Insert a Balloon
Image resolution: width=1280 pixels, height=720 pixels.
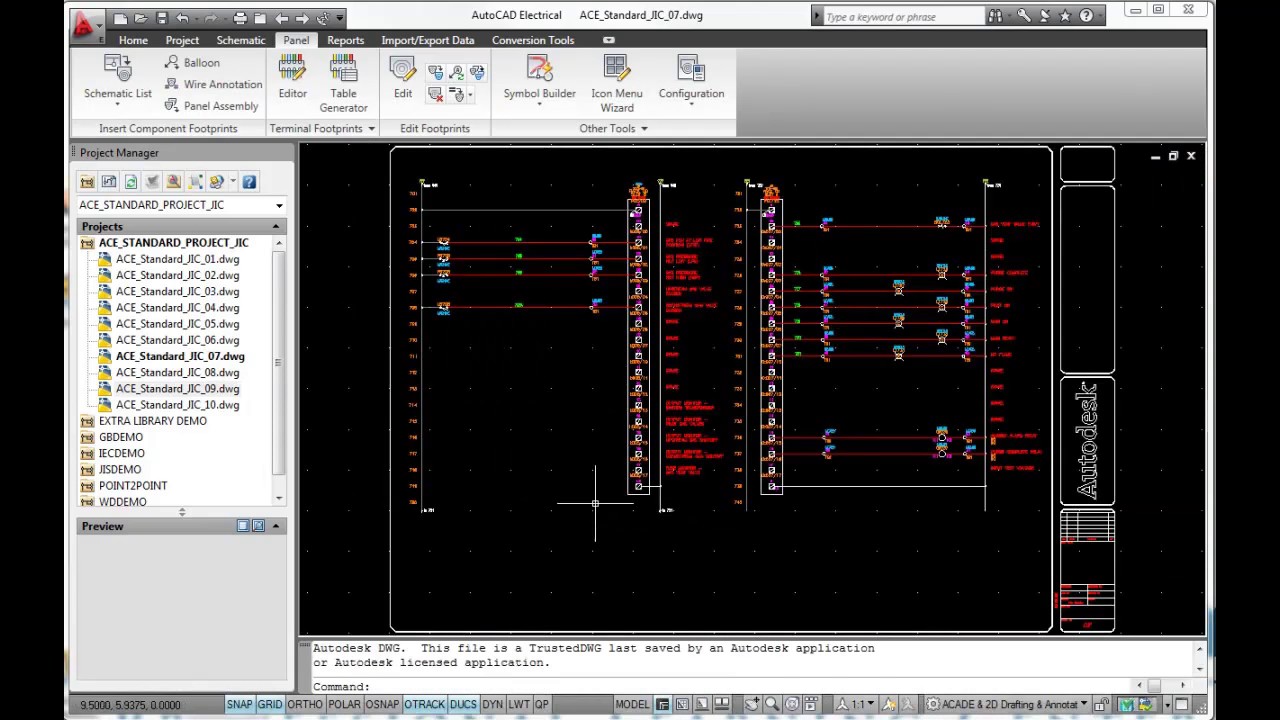click(x=192, y=62)
